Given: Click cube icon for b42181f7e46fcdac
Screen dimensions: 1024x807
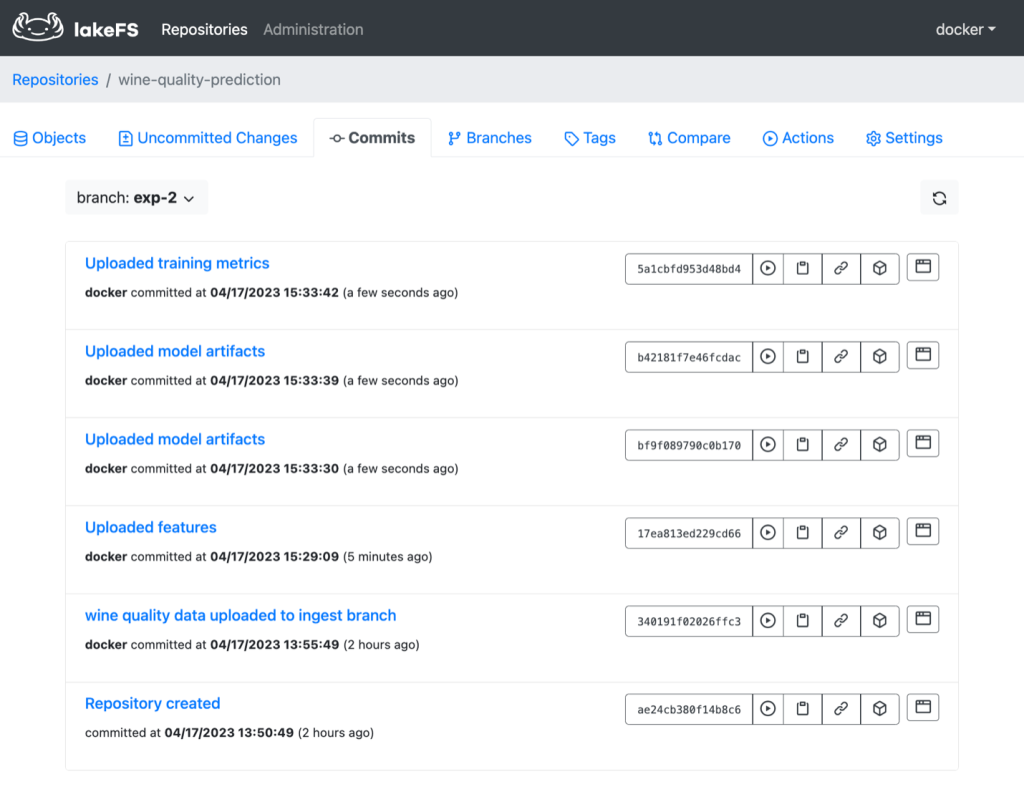Looking at the screenshot, I should 880,357.
